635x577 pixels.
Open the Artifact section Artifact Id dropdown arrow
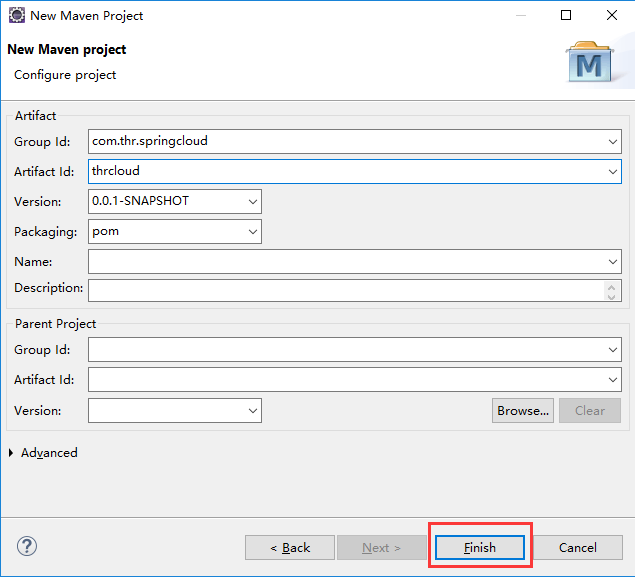click(x=612, y=172)
